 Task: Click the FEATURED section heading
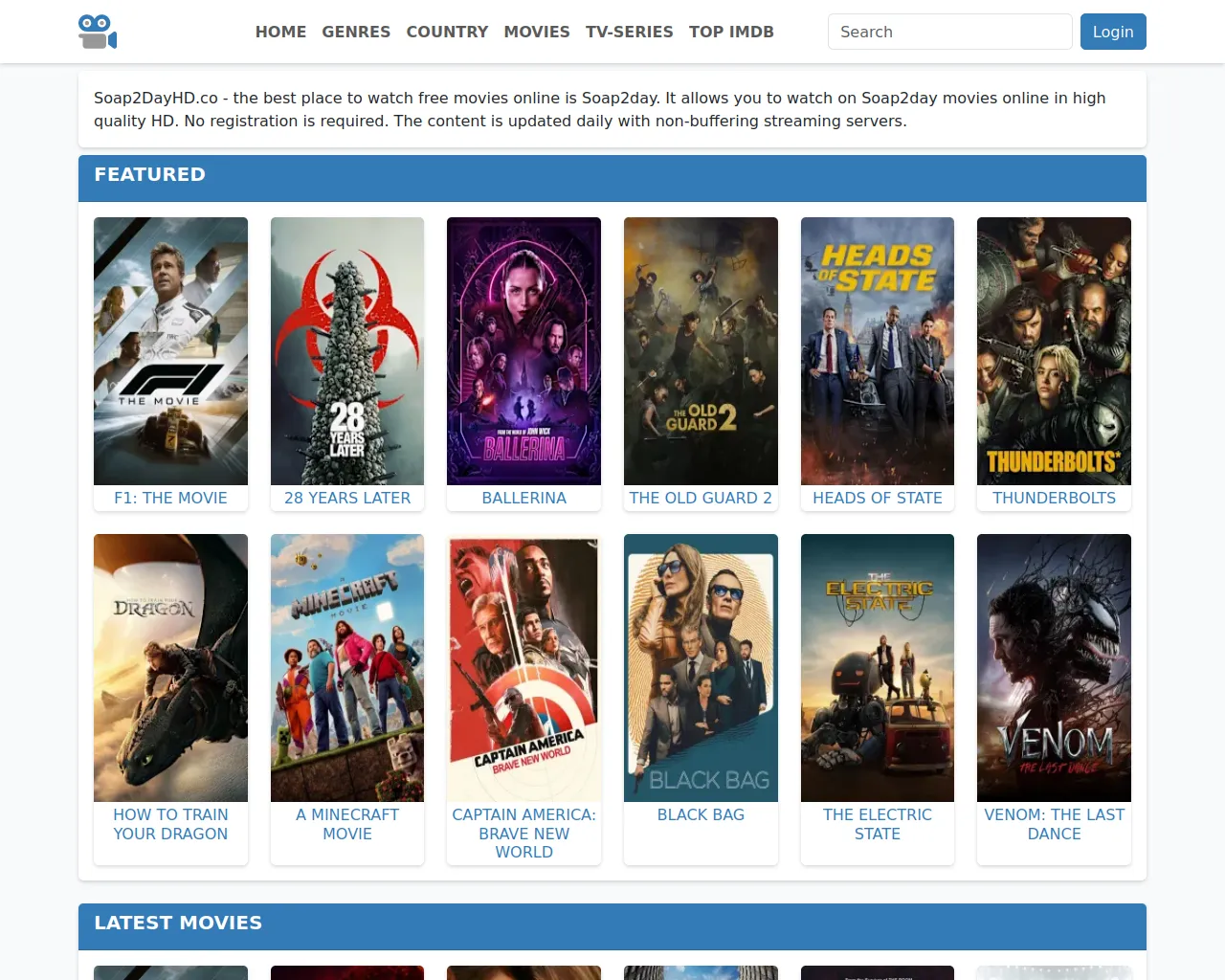click(x=149, y=174)
